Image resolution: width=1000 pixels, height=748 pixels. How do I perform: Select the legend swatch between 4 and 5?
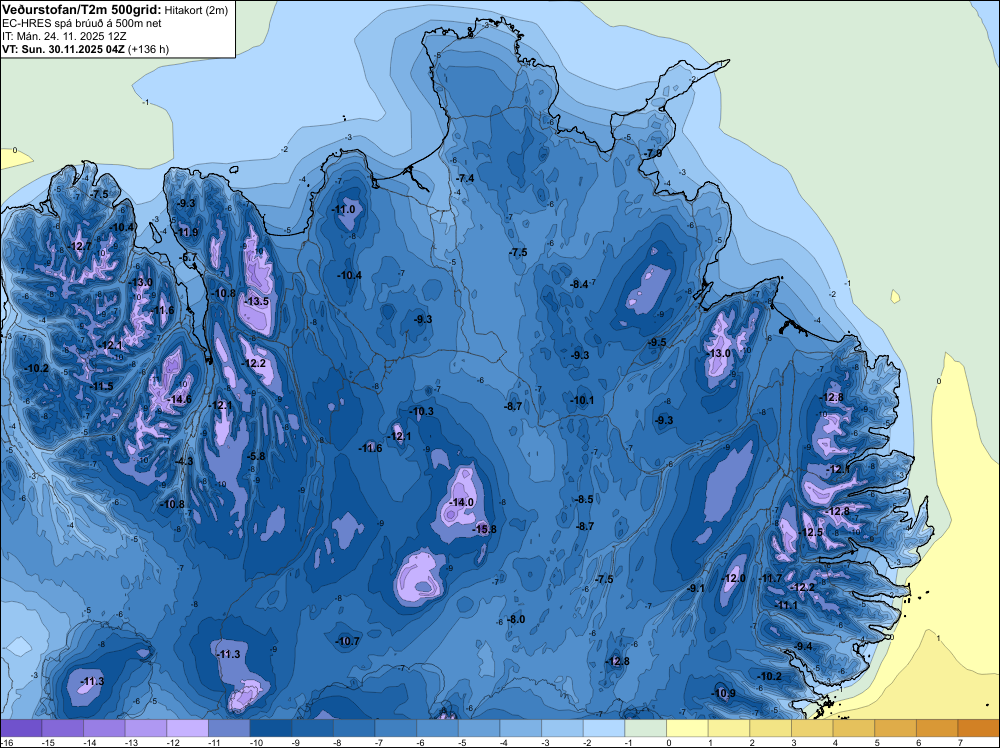pyautogui.click(x=854, y=728)
